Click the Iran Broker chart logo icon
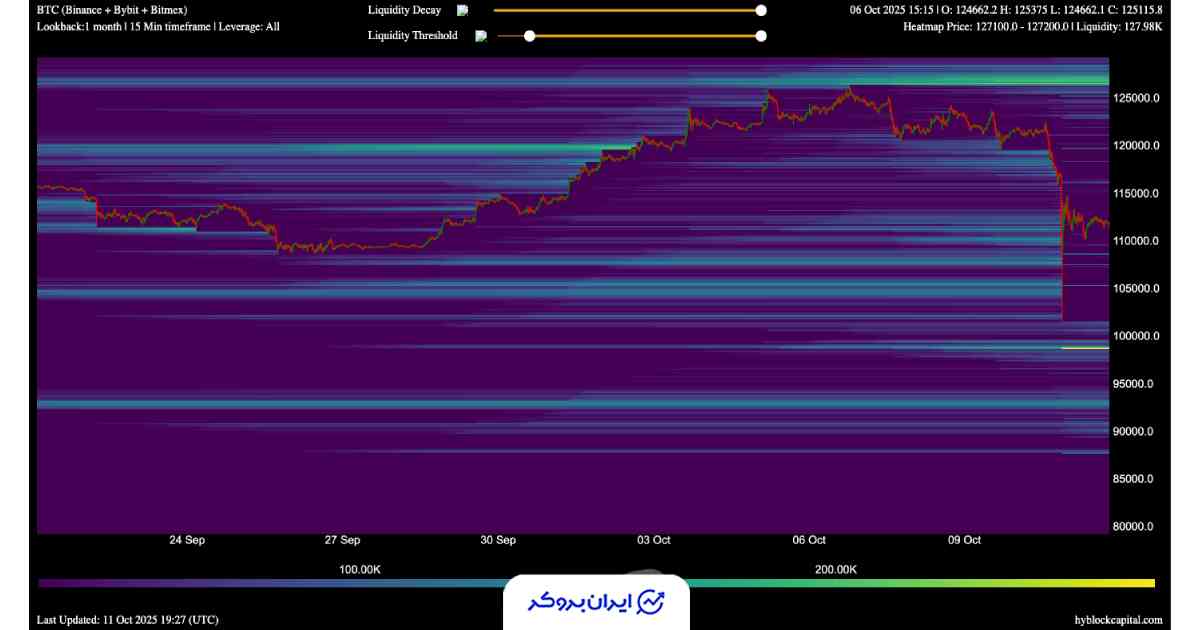1200x630 pixels. click(x=652, y=602)
